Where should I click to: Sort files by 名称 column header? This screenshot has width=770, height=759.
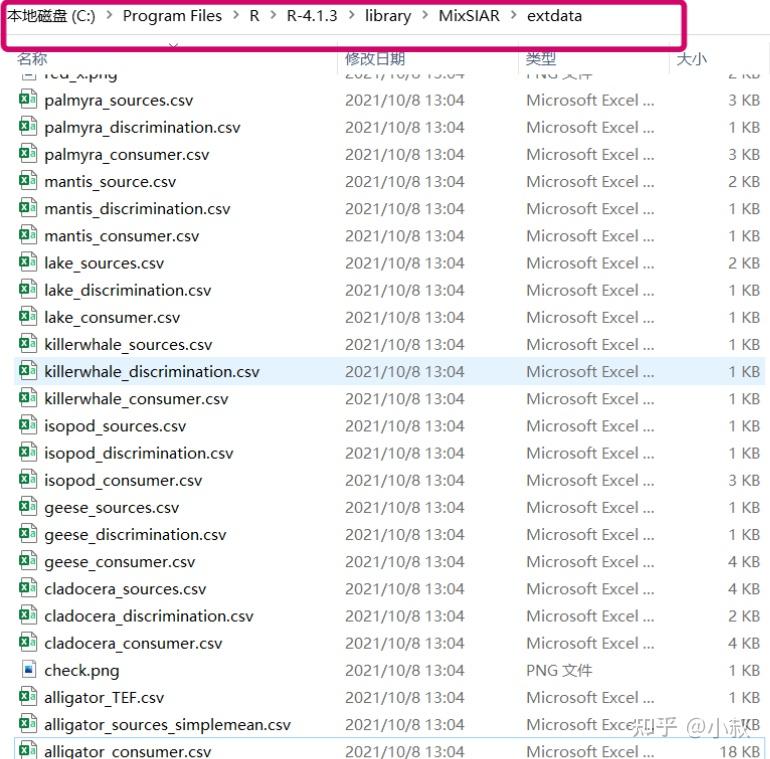(32, 59)
